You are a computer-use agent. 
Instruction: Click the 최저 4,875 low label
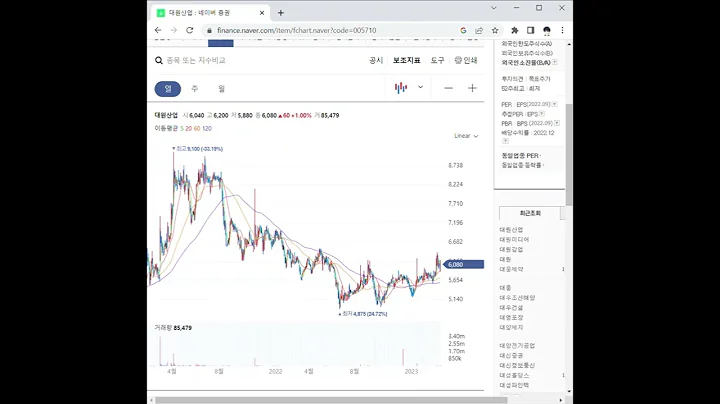pos(363,314)
